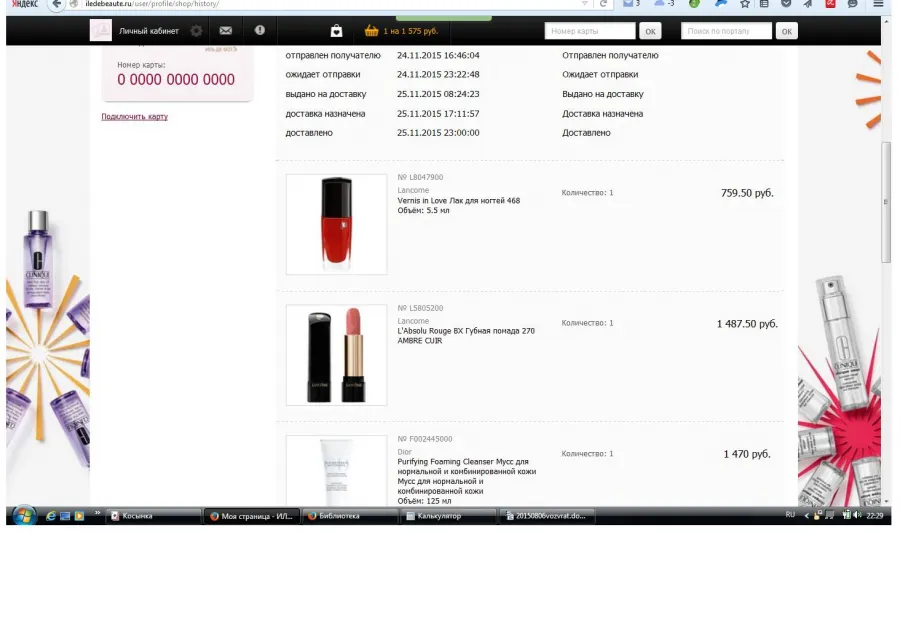Click order number № L8047900
Image resolution: width=900 pixels, height=624 pixels.
tap(420, 177)
